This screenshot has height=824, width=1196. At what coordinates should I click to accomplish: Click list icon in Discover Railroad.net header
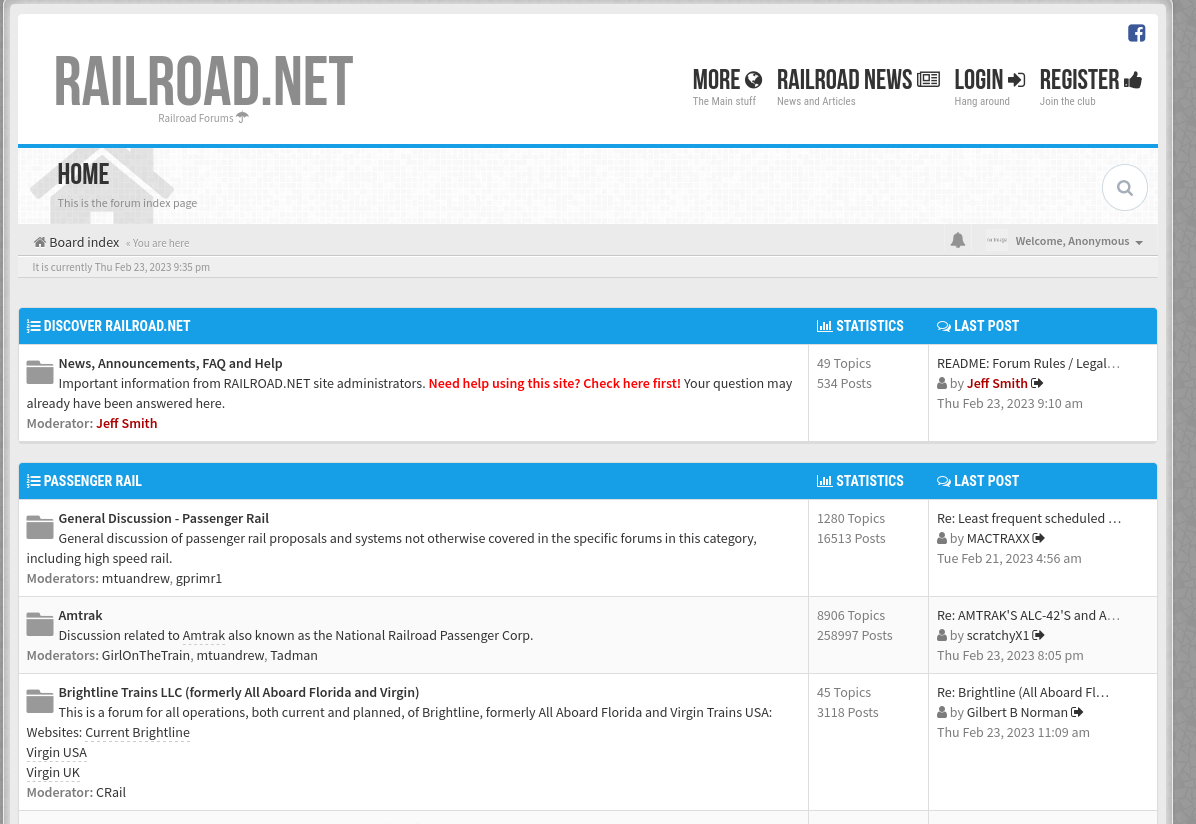(x=34, y=326)
